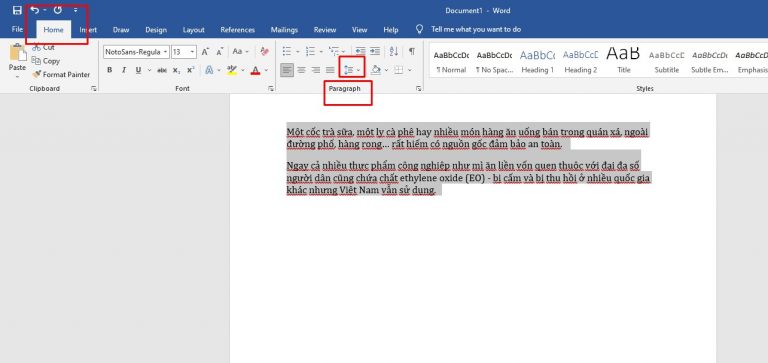Toggle bold formatting

(110, 70)
